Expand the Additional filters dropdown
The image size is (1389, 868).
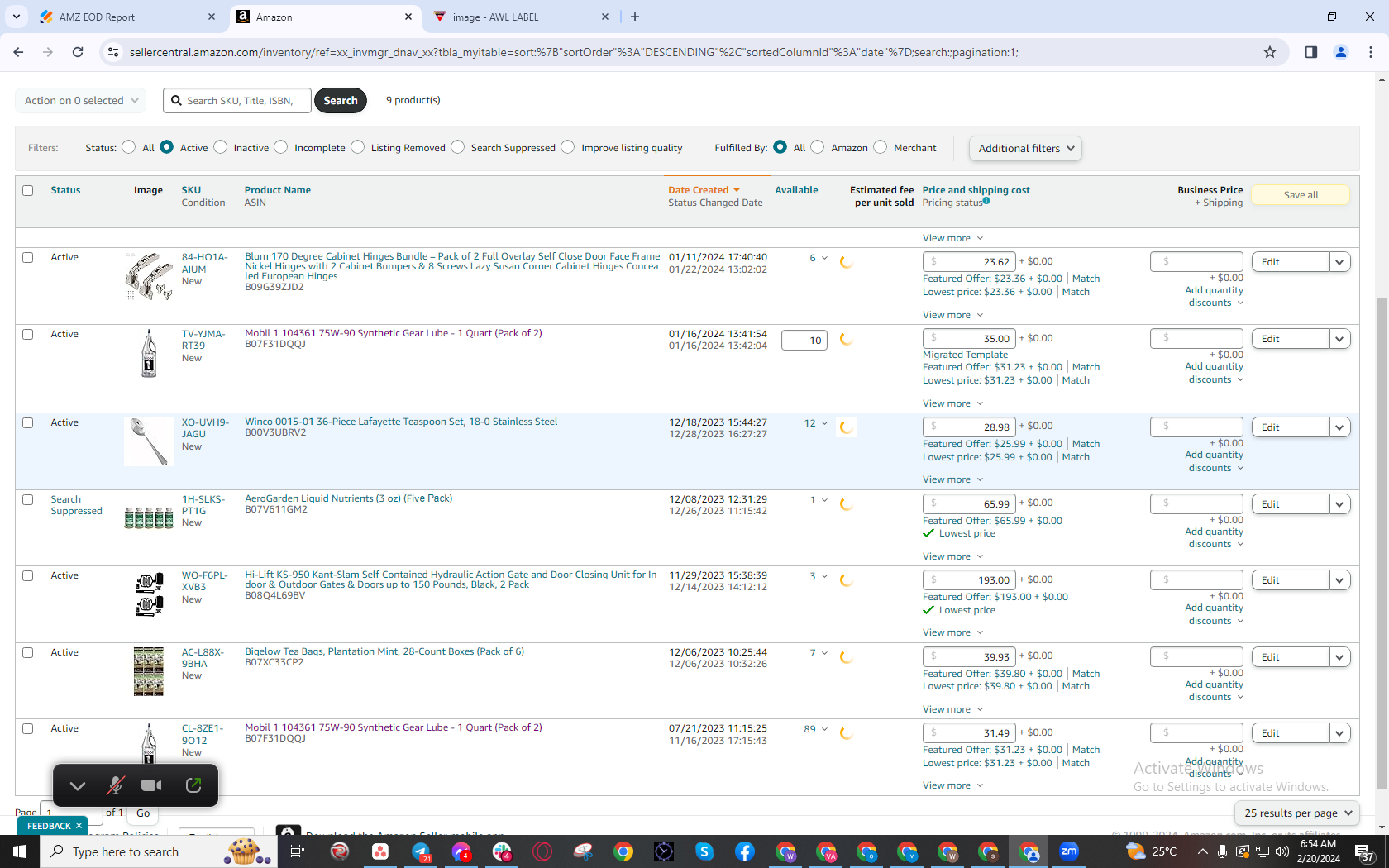(x=1025, y=148)
